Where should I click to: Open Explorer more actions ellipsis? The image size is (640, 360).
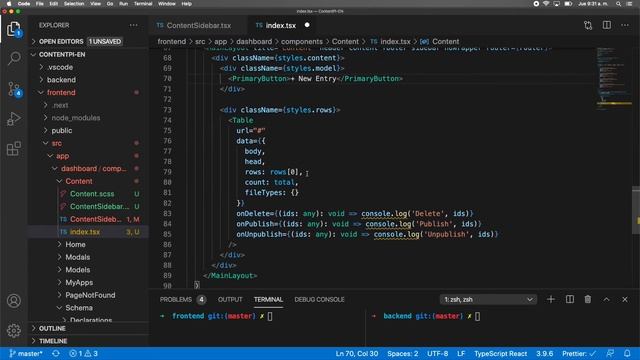click(133, 25)
